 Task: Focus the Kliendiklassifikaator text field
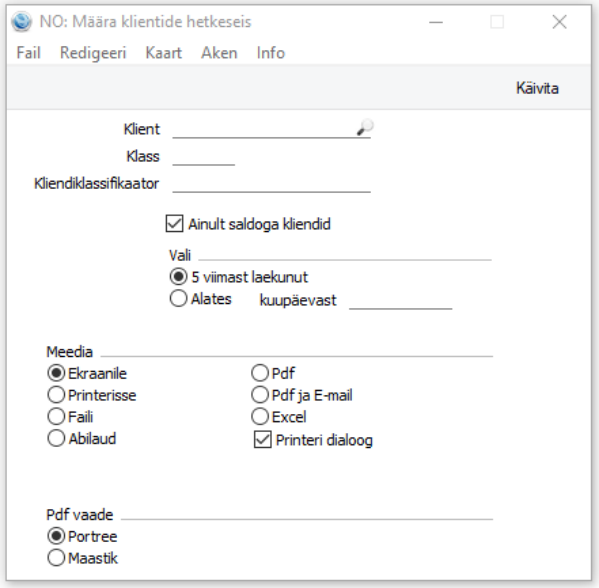(x=272, y=184)
